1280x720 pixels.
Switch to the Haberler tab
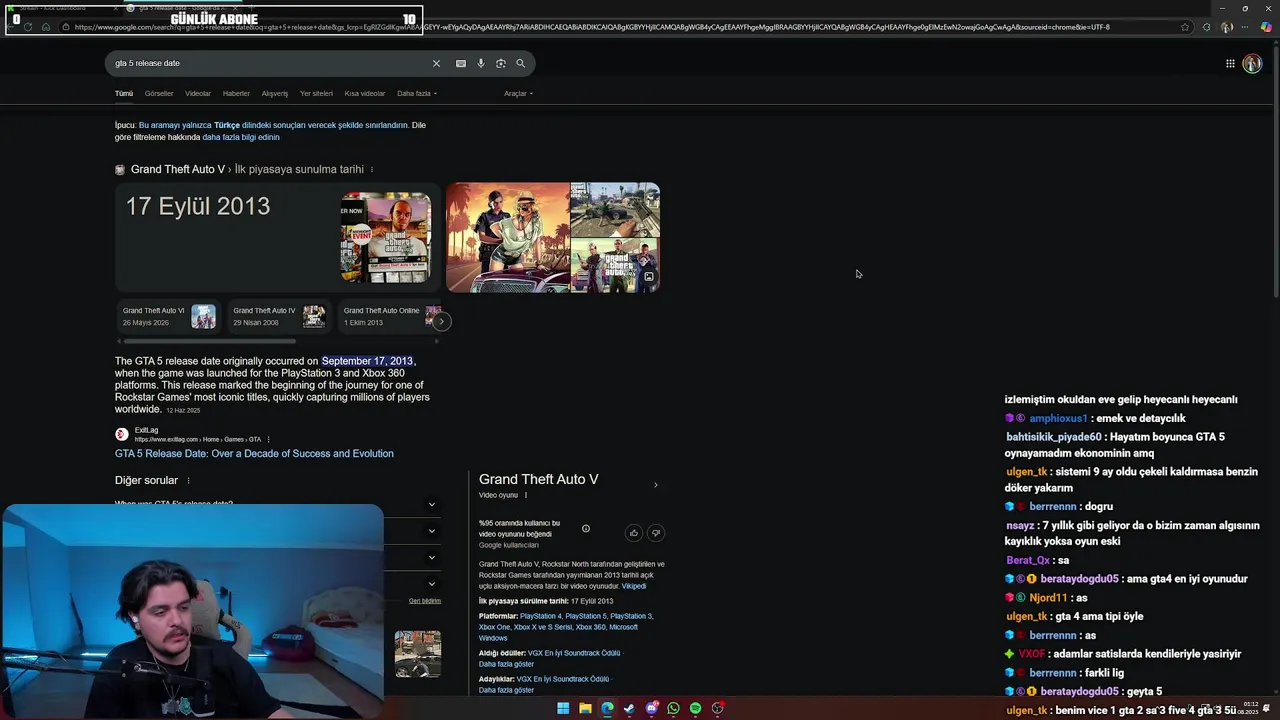(x=236, y=94)
